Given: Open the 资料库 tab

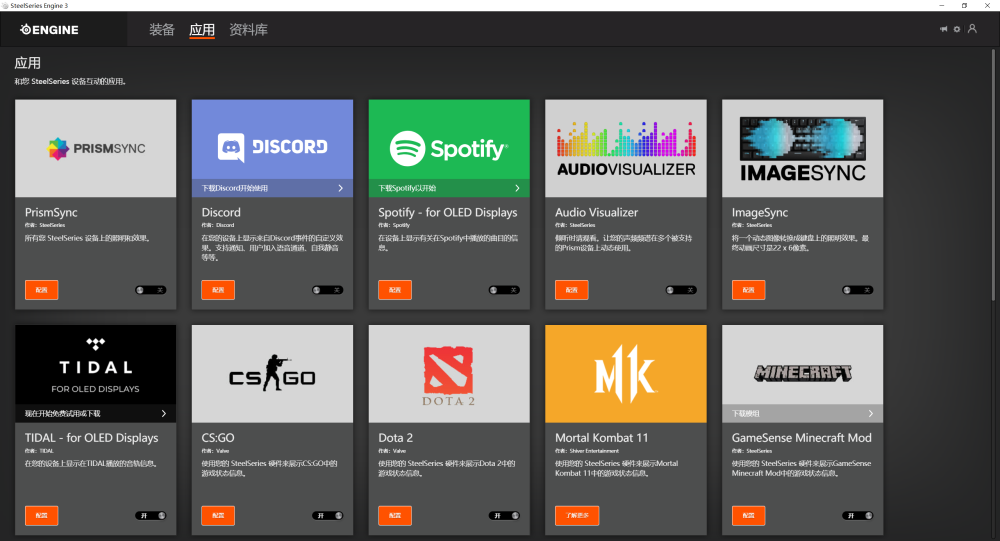Looking at the screenshot, I should 248,29.
